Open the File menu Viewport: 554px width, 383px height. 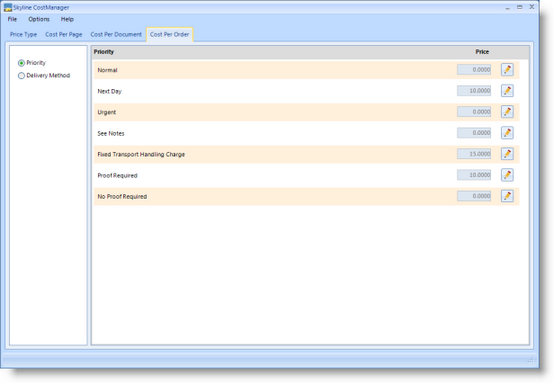[x=12, y=19]
